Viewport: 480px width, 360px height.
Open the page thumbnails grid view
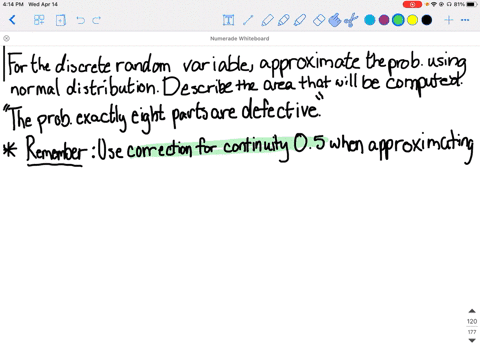point(39,20)
